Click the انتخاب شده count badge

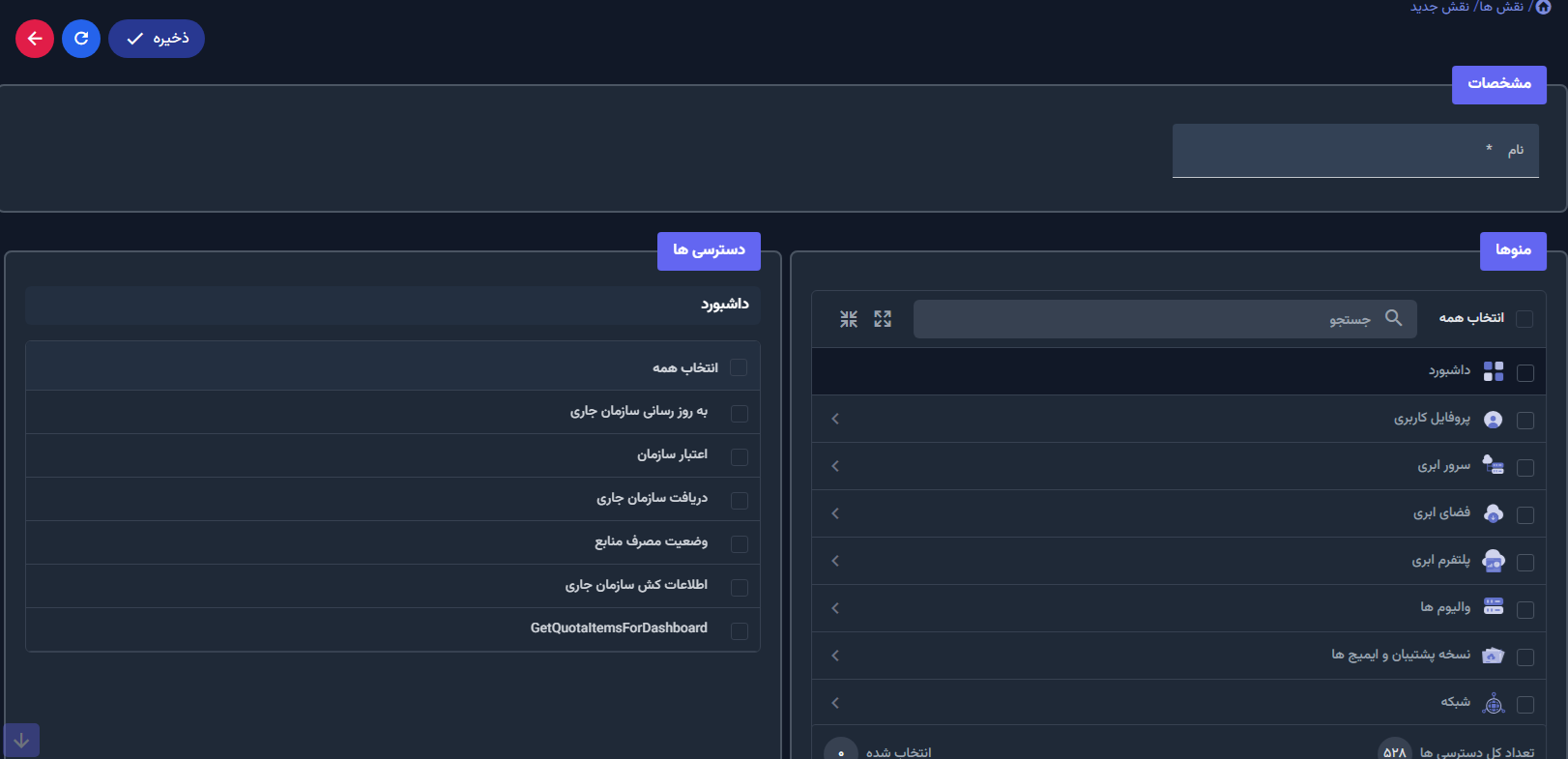(x=841, y=751)
